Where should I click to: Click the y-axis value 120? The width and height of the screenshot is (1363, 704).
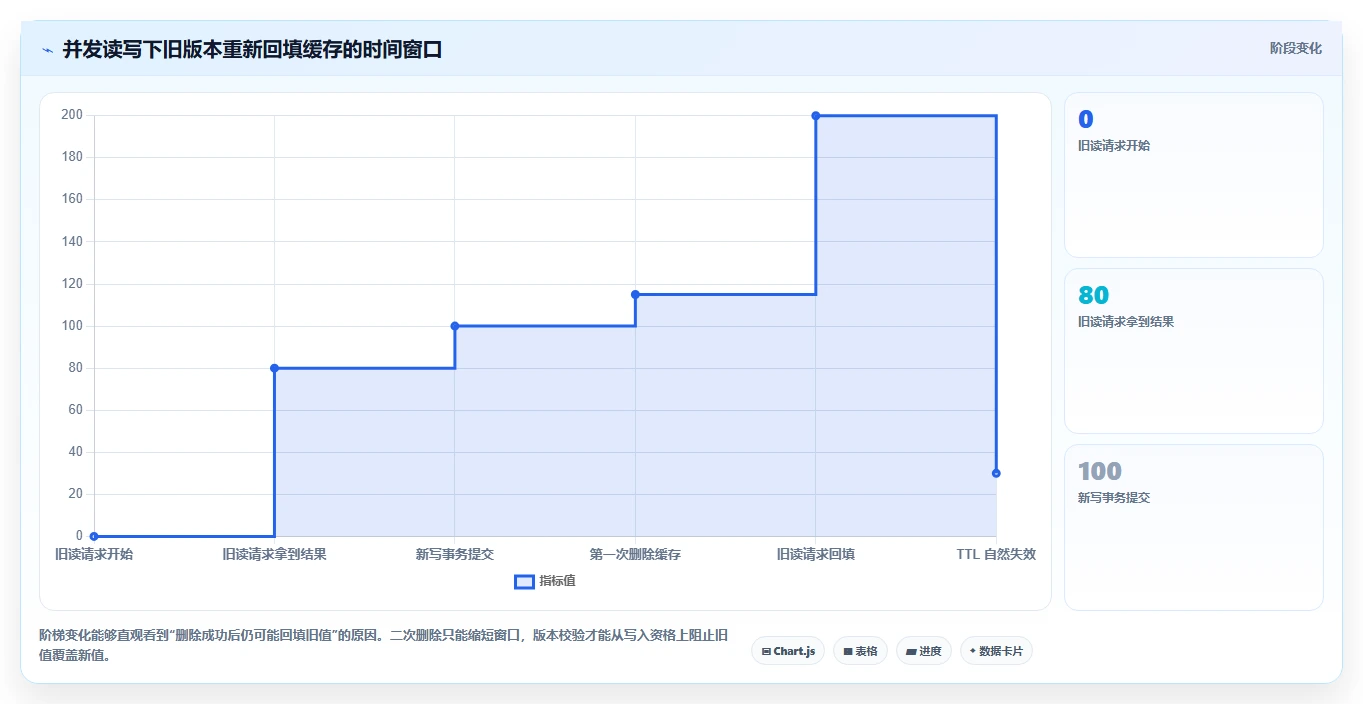pos(72,284)
